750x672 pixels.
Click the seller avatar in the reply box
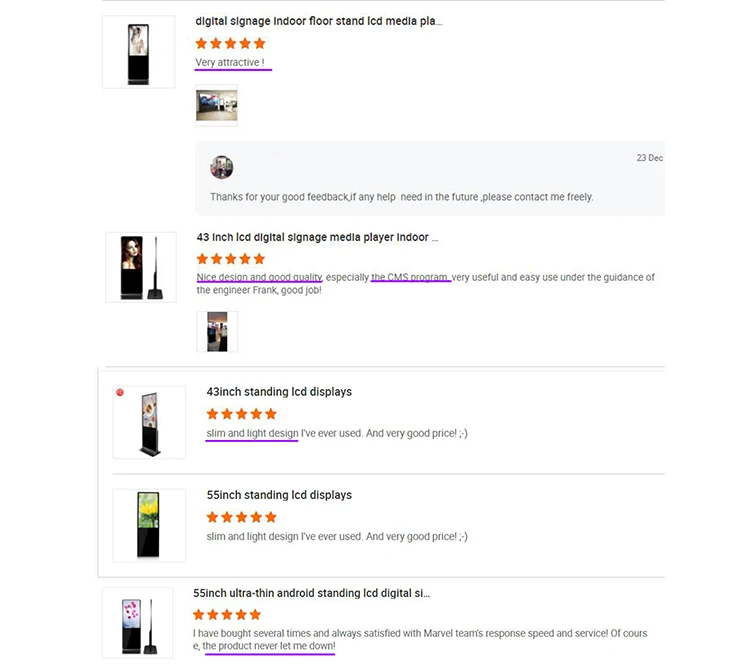tap(221, 167)
